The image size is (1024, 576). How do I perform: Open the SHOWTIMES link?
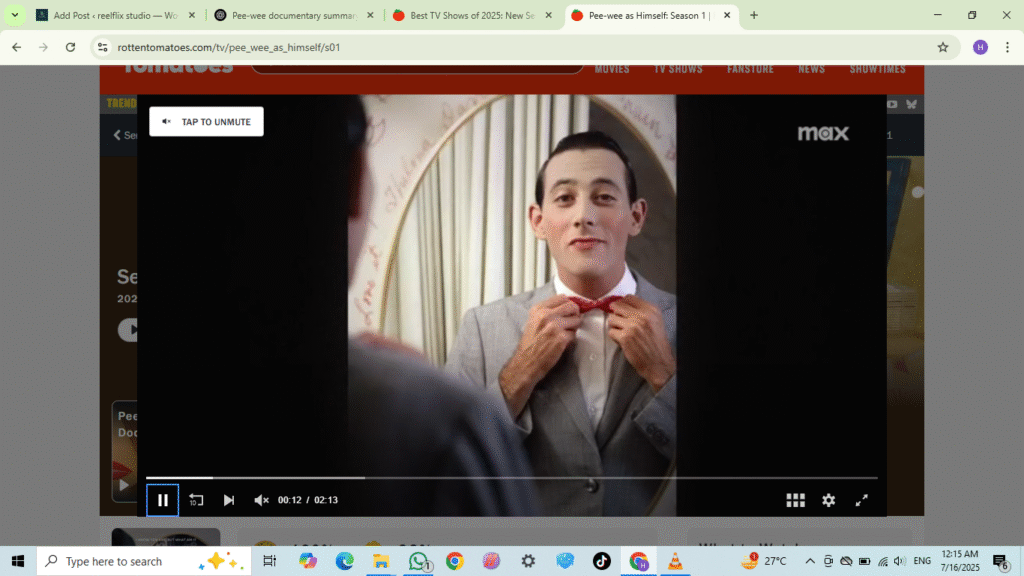click(x=878, y=69)
